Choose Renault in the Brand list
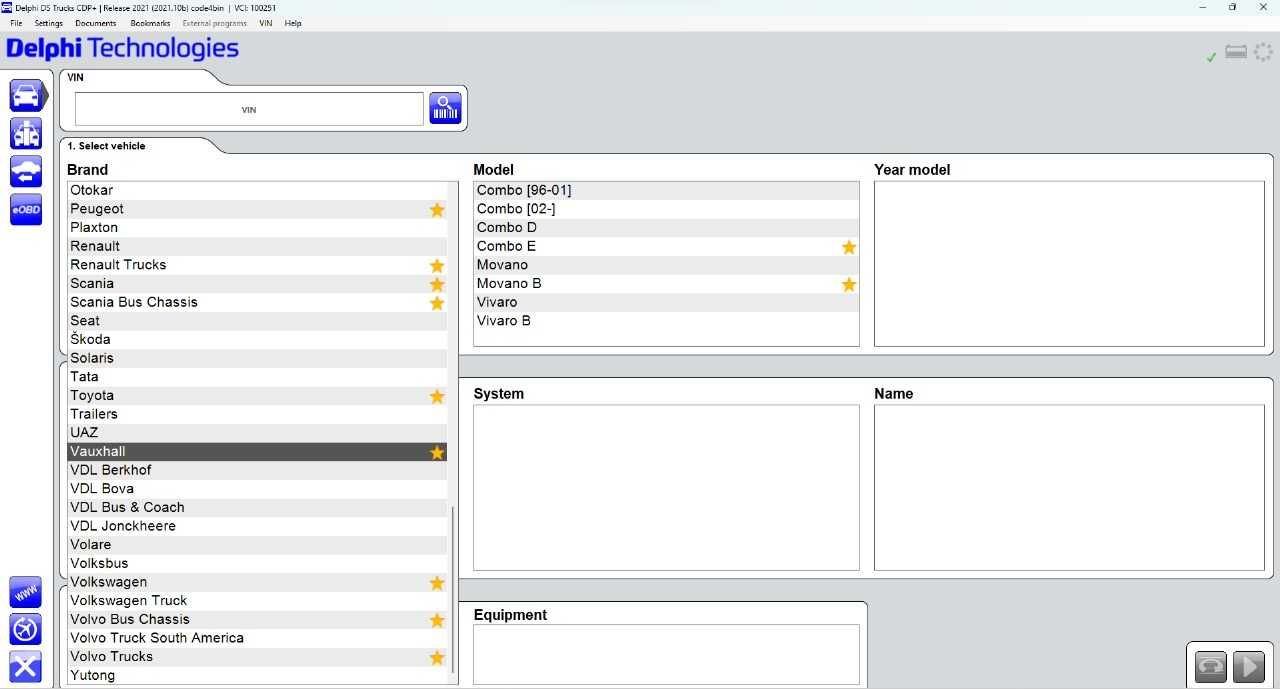The width and height of the screenshot is (1280, 689). (x=257, y=246)
